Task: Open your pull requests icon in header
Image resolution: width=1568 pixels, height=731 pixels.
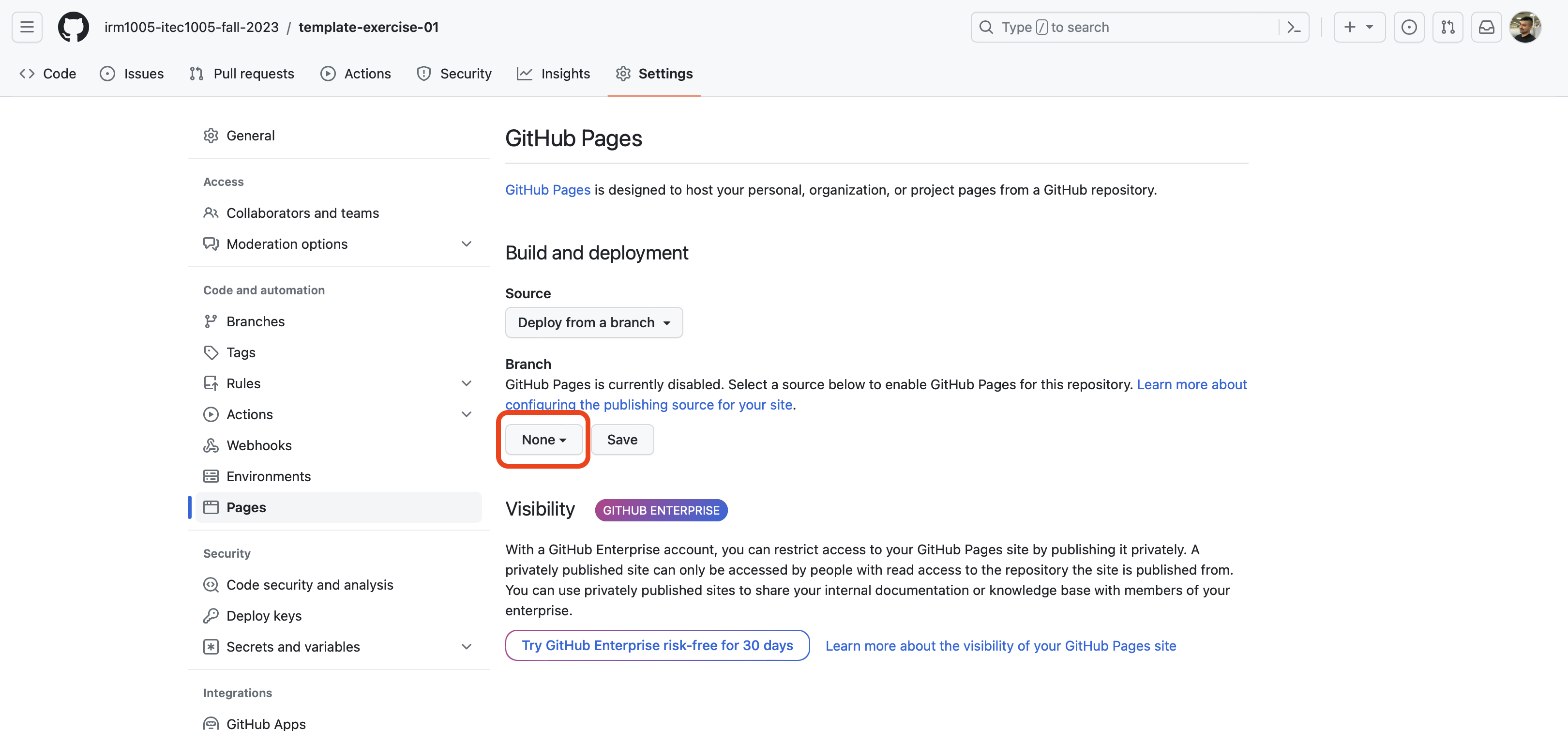Action: pyautogui.click(x=1448, y=27)
